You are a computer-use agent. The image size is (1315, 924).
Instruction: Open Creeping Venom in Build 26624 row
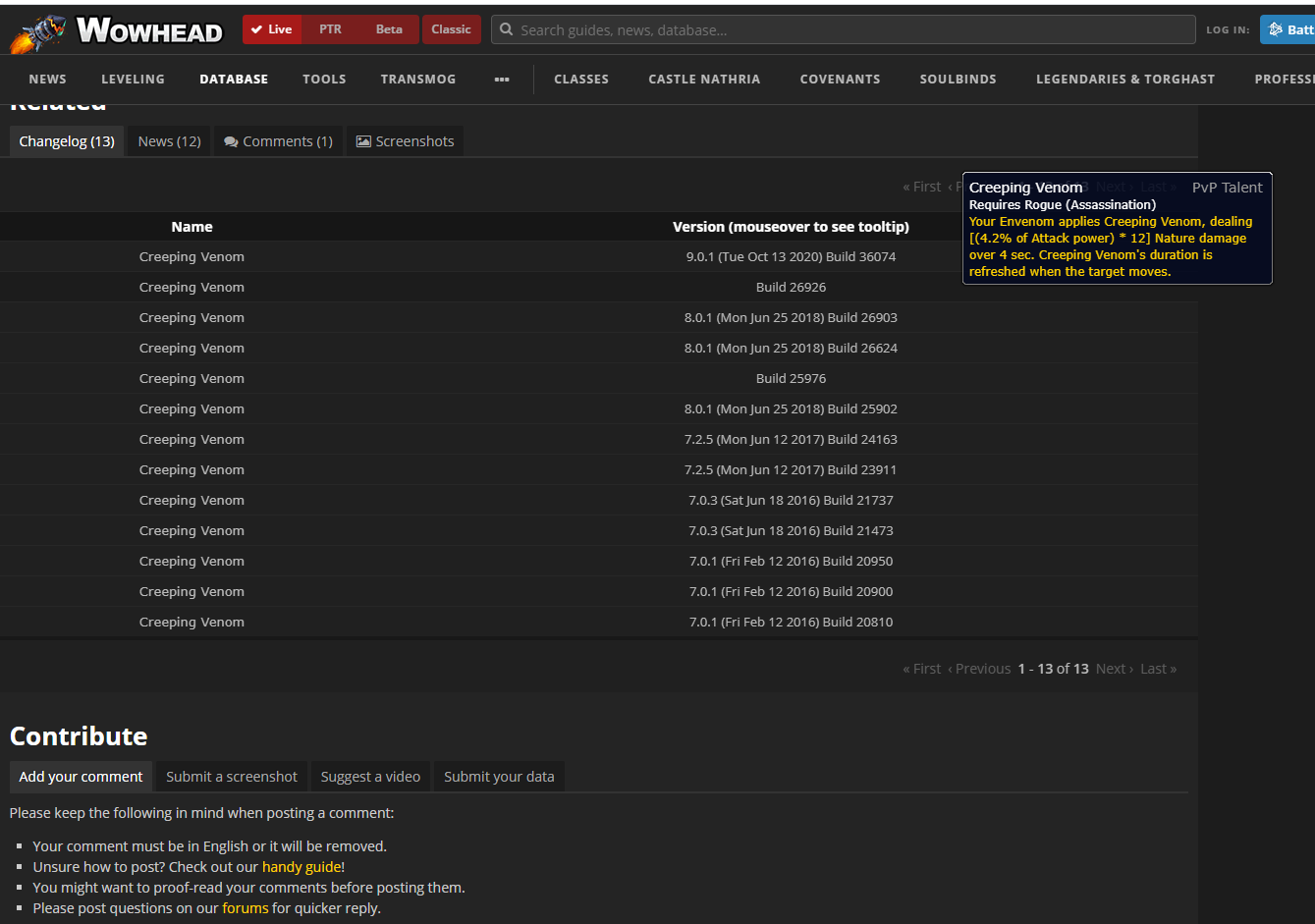pyautogui.click(x=192, y=349)
